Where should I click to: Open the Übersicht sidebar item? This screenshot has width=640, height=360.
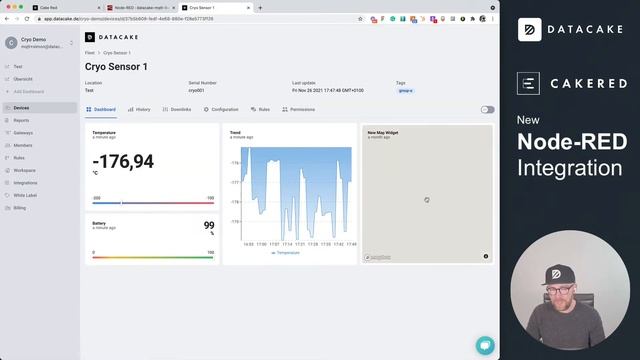pos(23,79)
